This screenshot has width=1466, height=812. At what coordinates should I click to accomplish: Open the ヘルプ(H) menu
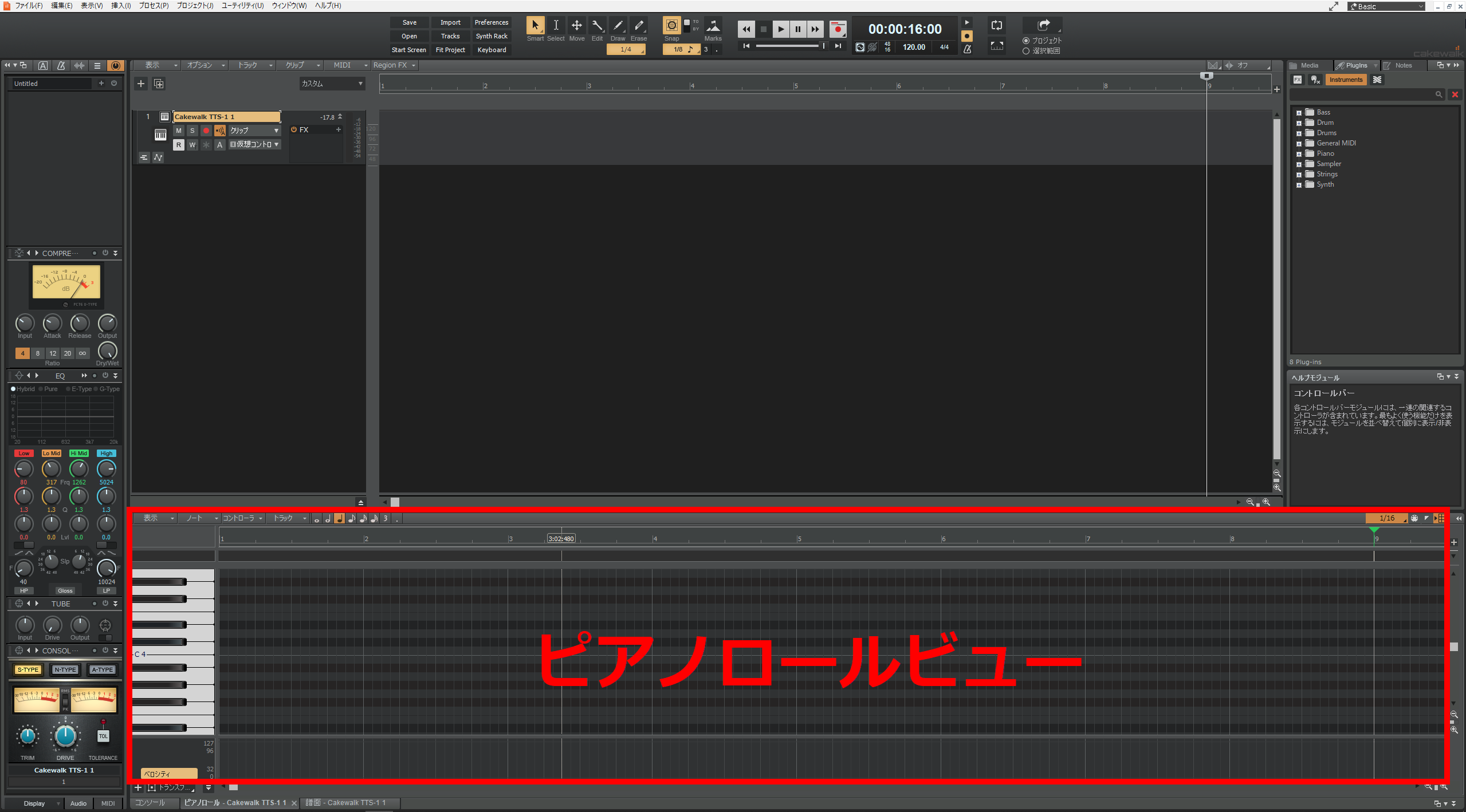328,6
